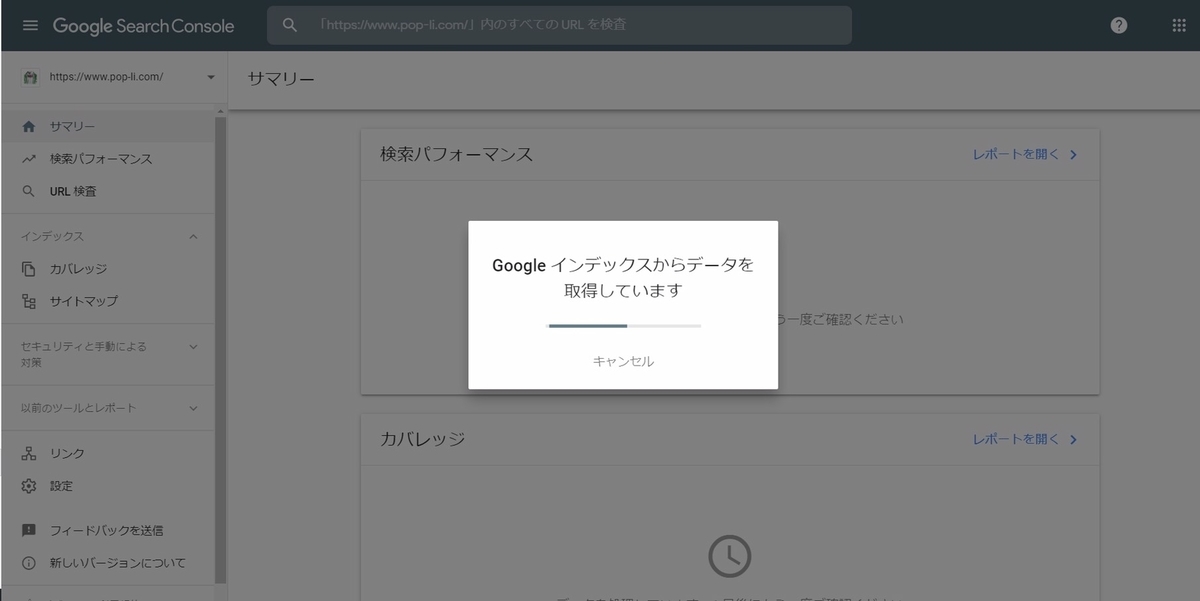Click the URL inspection search field
This screenshot has width=1200, height=601.
tap(559, 25)
